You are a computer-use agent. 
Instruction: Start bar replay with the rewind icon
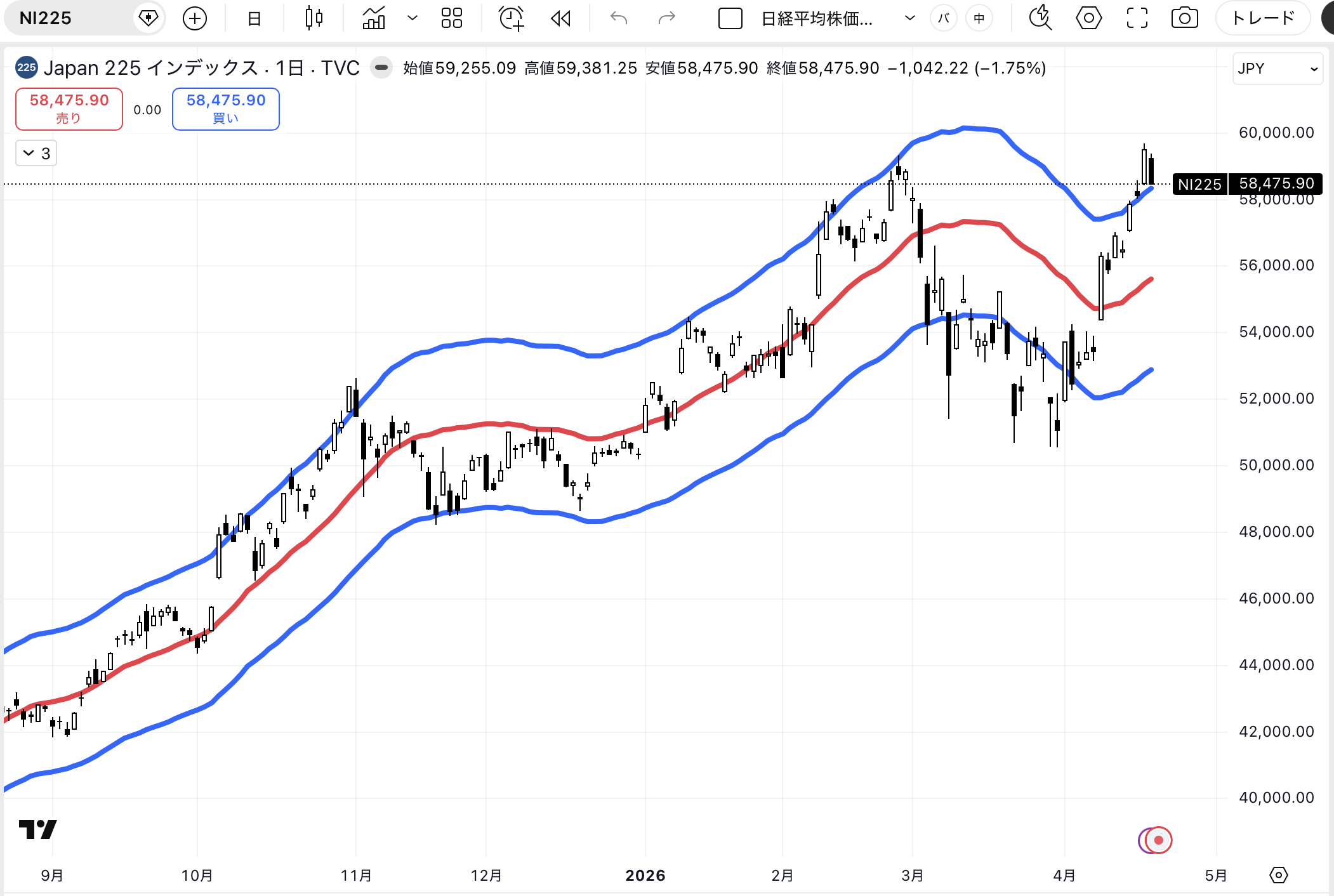pyautogui.click(x=560, y=18)
